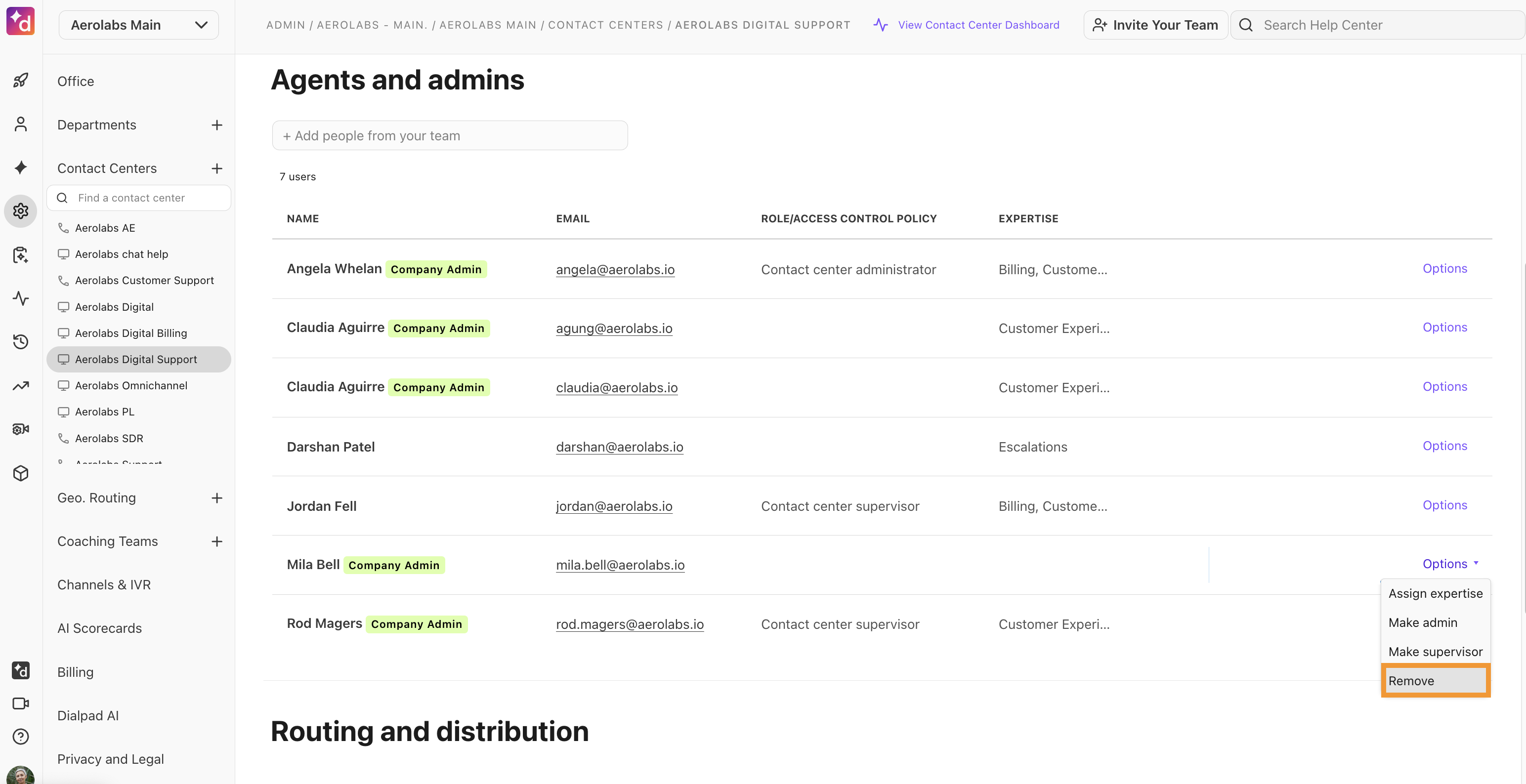
Task: Open jordan@aerolabs.io email link
Action: pos(614,506)
